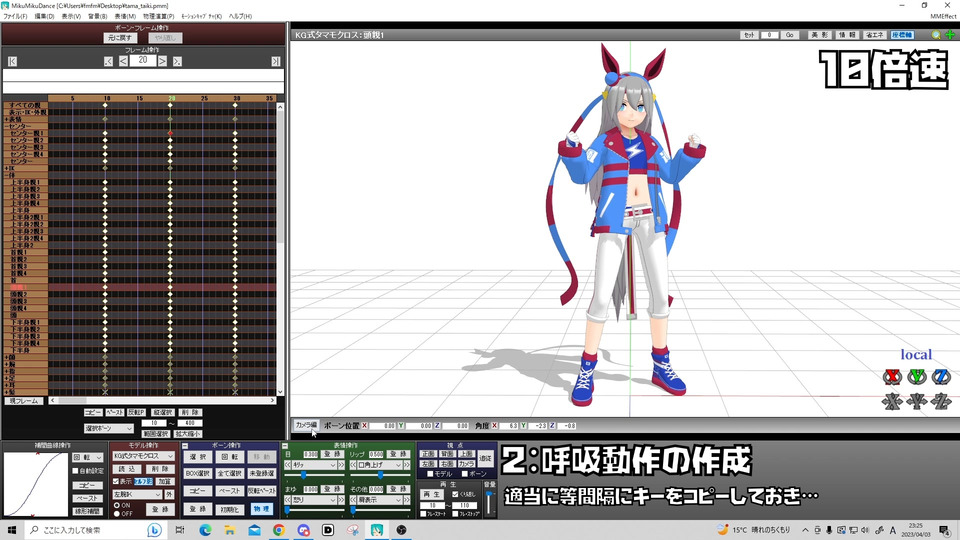Toggle フレ・スタート frame start checkbox

coord(423,514)
